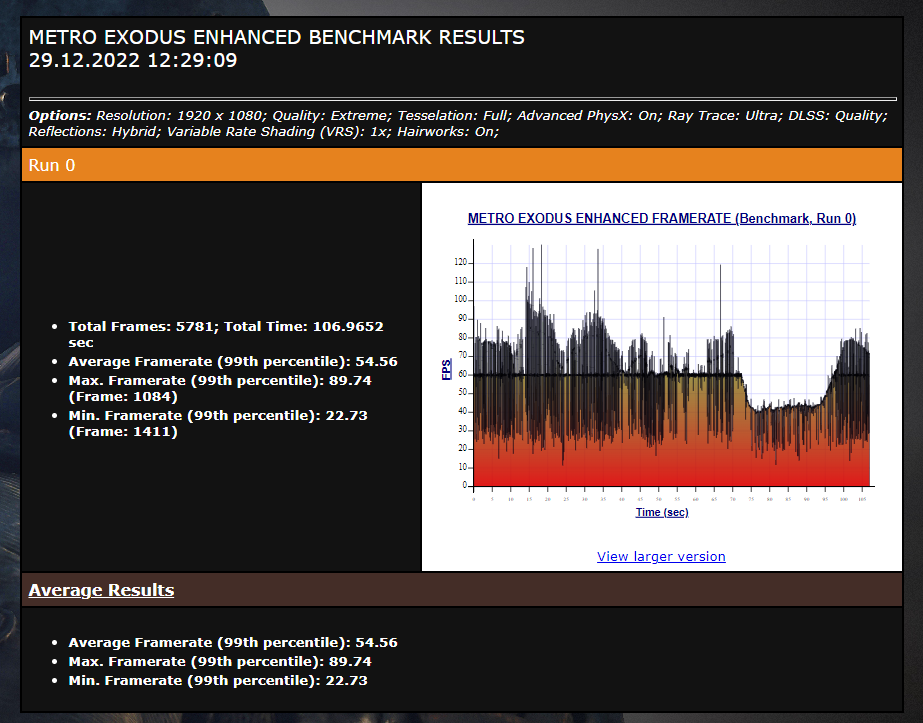Click the 60 label on FPS axis

pos(462,374)
